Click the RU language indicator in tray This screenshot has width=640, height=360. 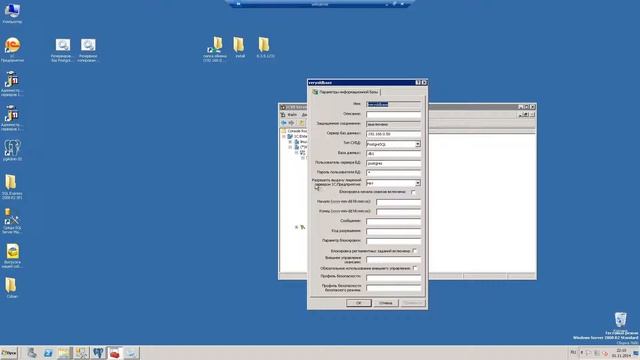[573, 352]
